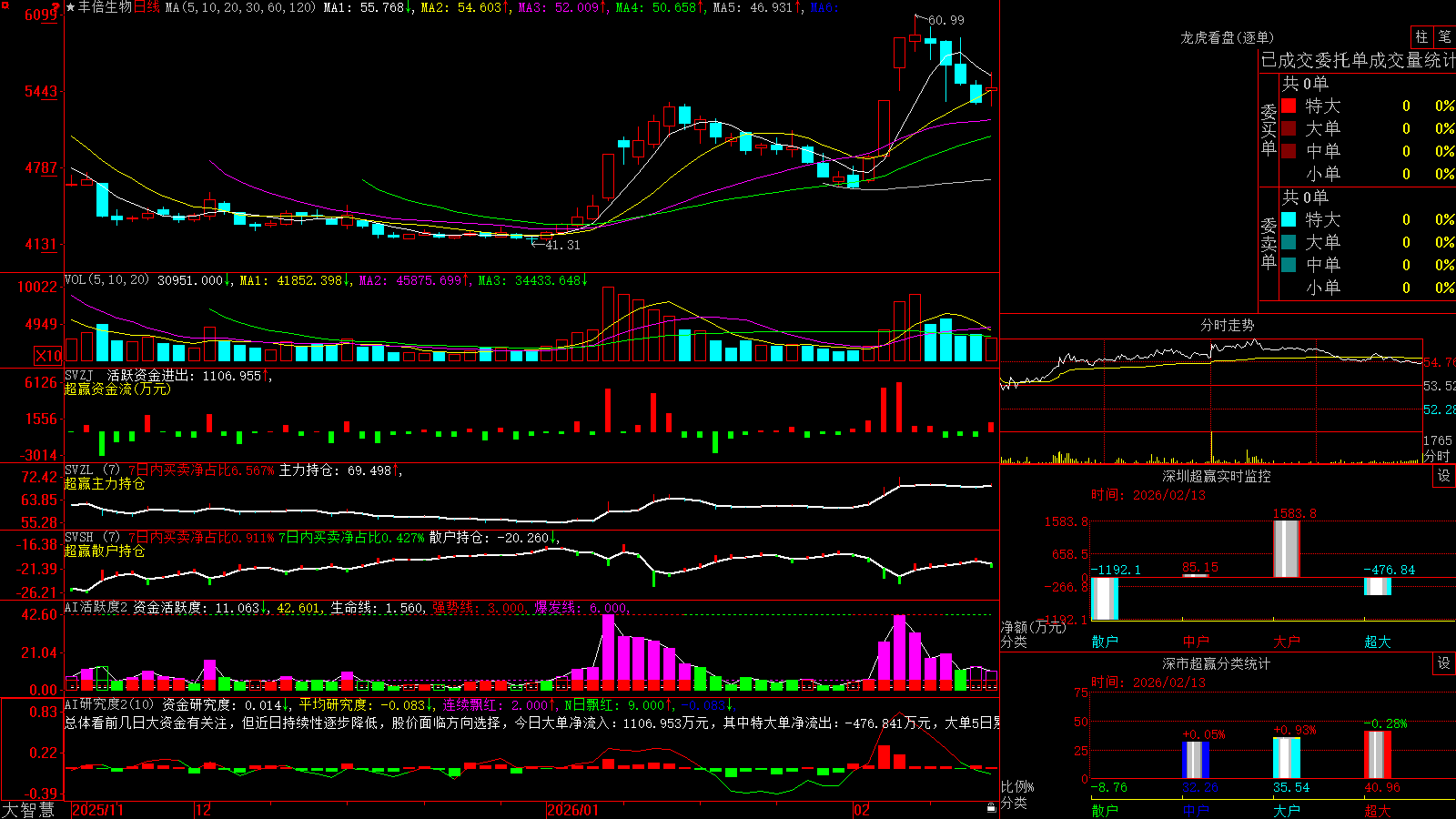Click the 连续飘红: 2.000 value

point(495,704)
